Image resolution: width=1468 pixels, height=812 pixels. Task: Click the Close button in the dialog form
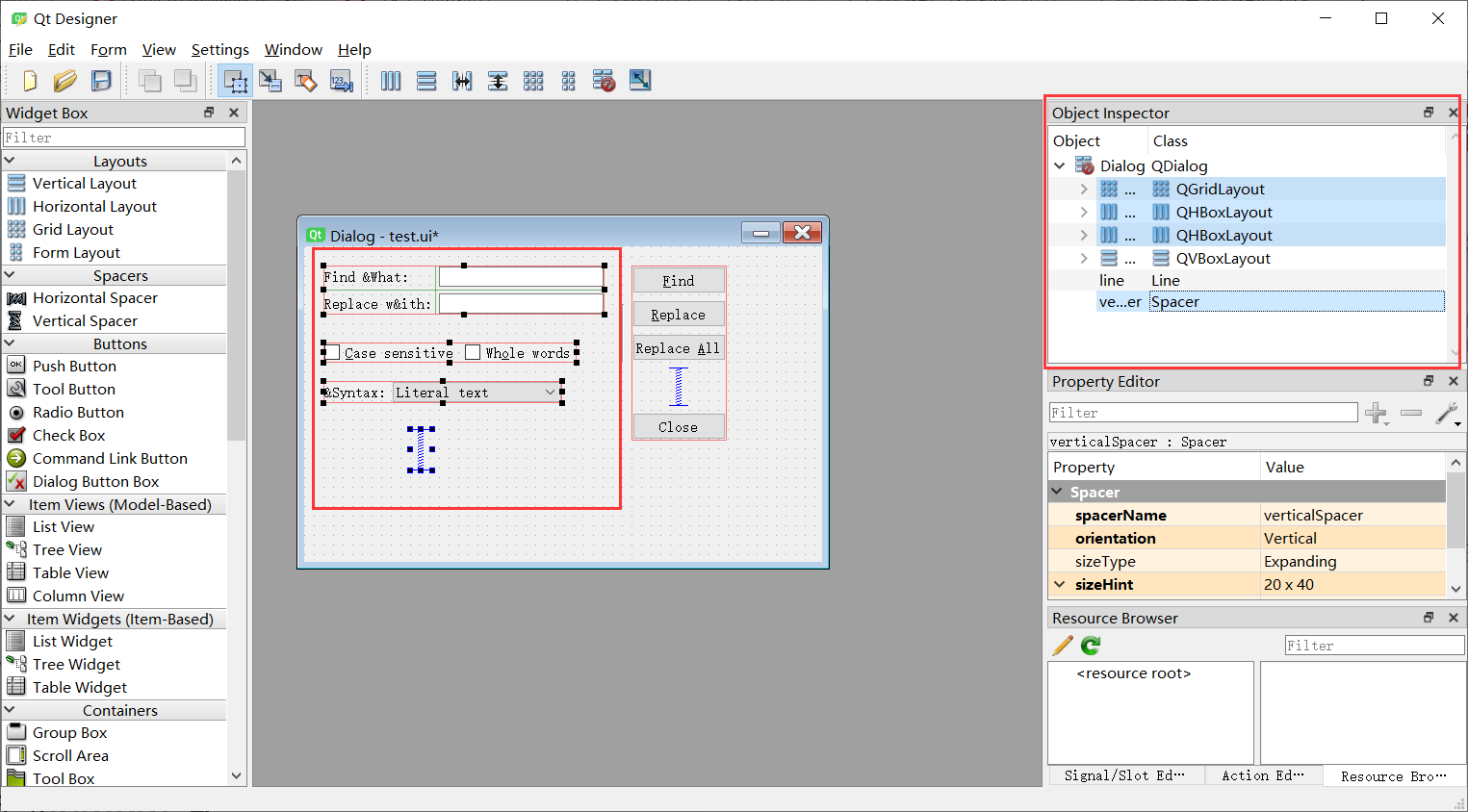pos(679,427)
